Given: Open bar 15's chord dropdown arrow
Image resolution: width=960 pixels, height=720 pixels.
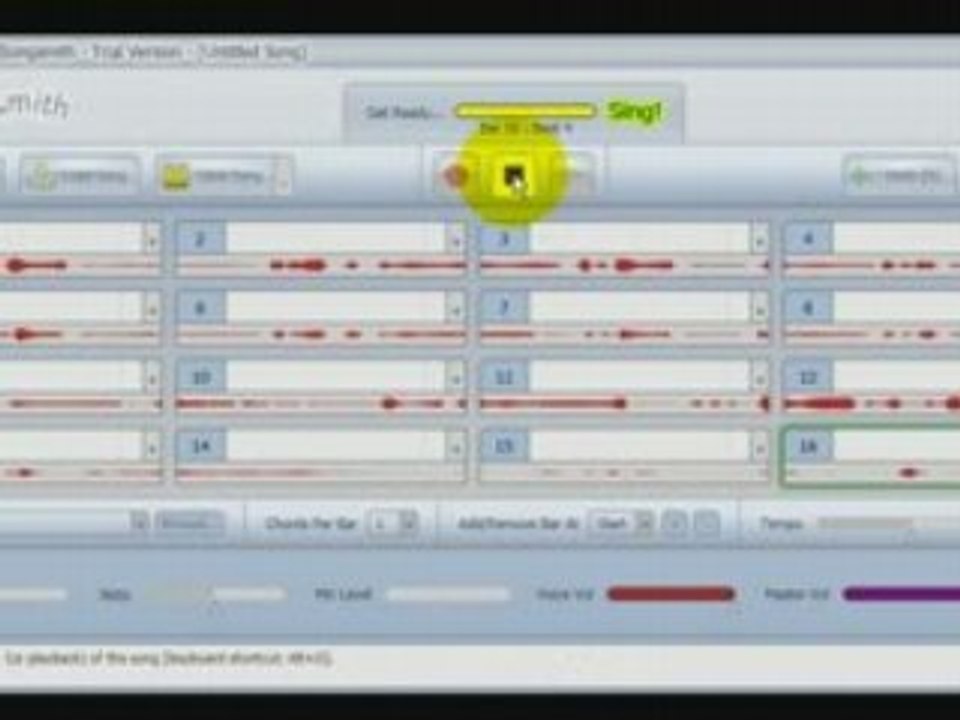Looking at the screenshot, I should click(759, 447).
